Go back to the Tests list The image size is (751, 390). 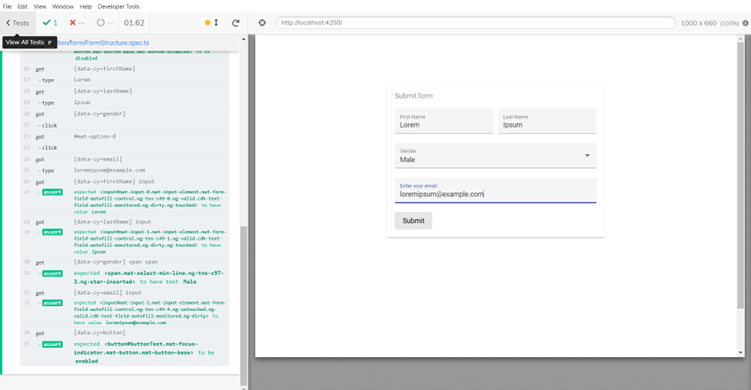[x=18, y=23]
